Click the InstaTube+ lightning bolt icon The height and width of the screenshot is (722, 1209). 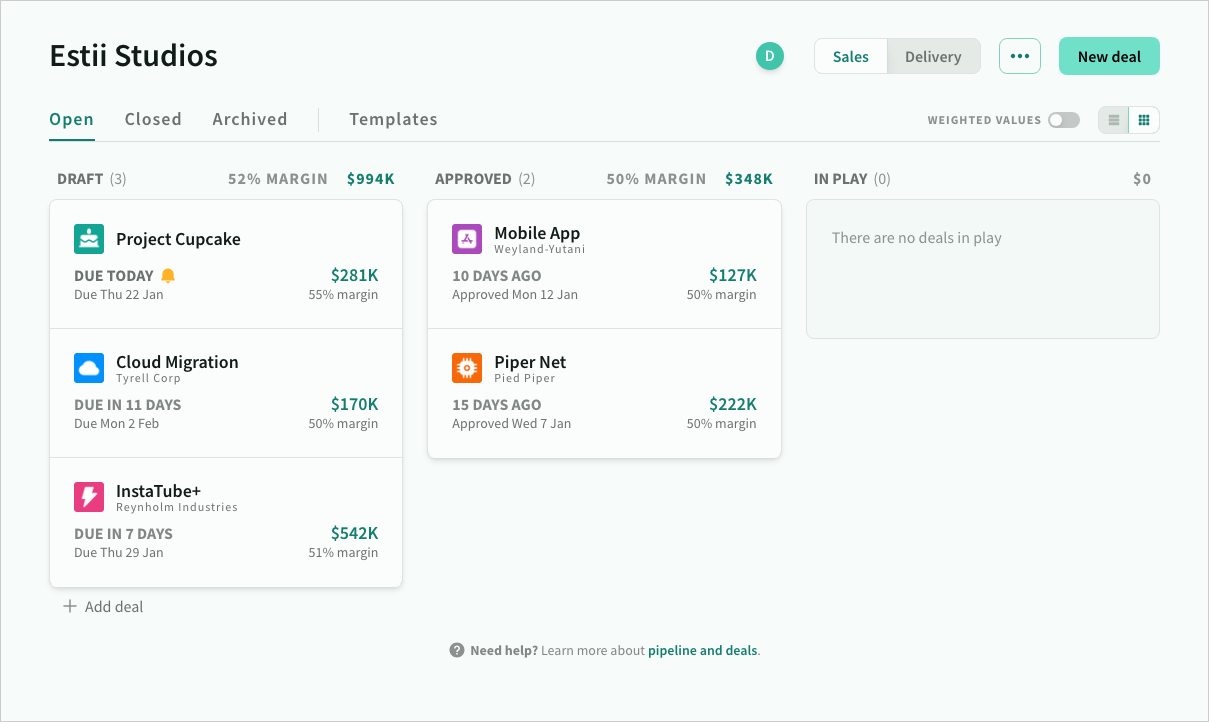click(88, 497)
